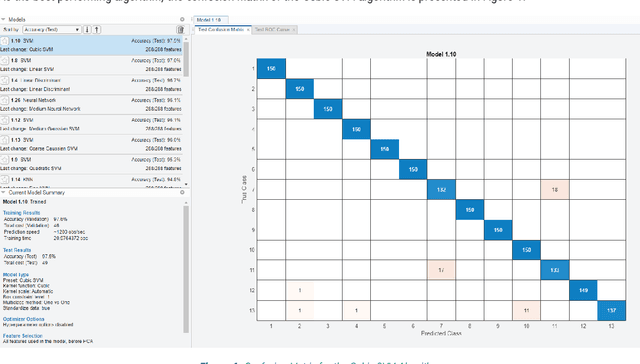
Task: Close the Test ROC Curve tab
Action: [293, 30]
